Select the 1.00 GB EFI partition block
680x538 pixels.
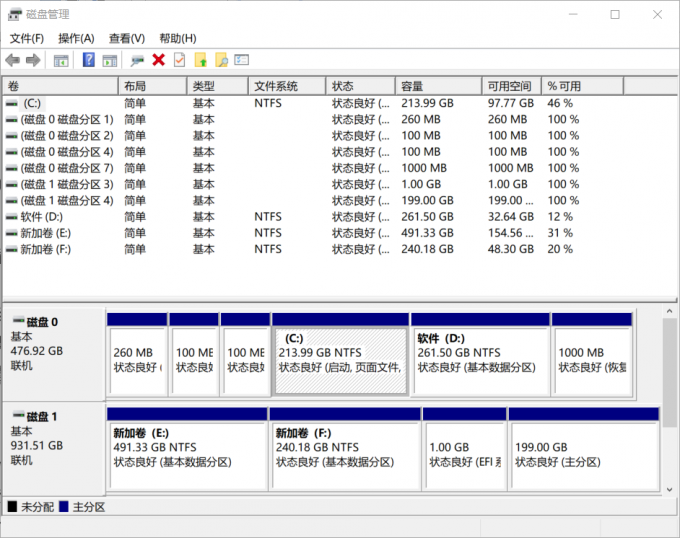pyautogui.click(x=464, y=449)
